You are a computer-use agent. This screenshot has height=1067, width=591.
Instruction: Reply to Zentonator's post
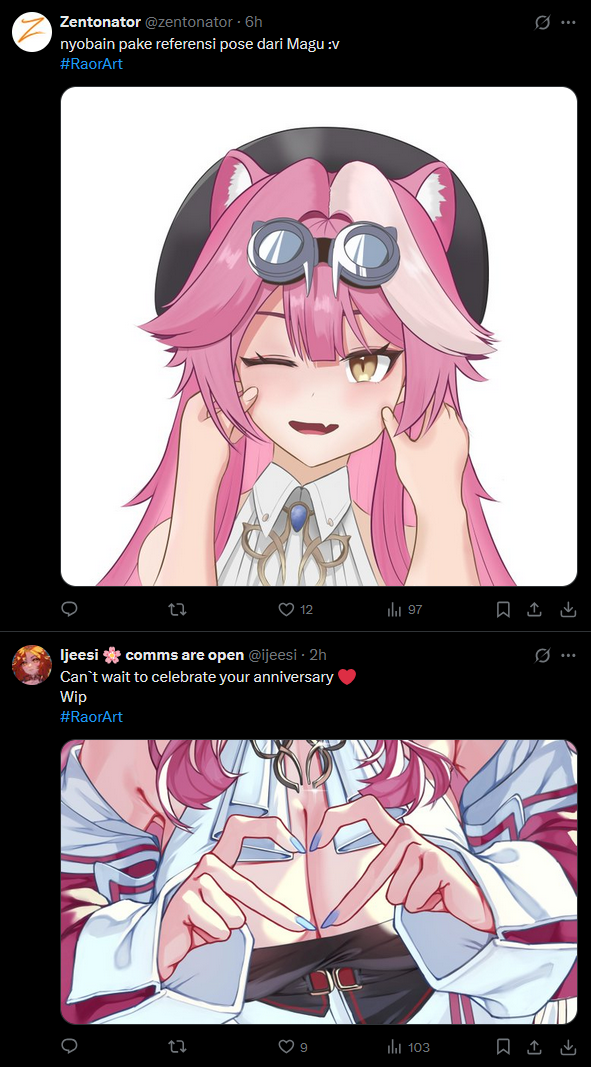69,609
